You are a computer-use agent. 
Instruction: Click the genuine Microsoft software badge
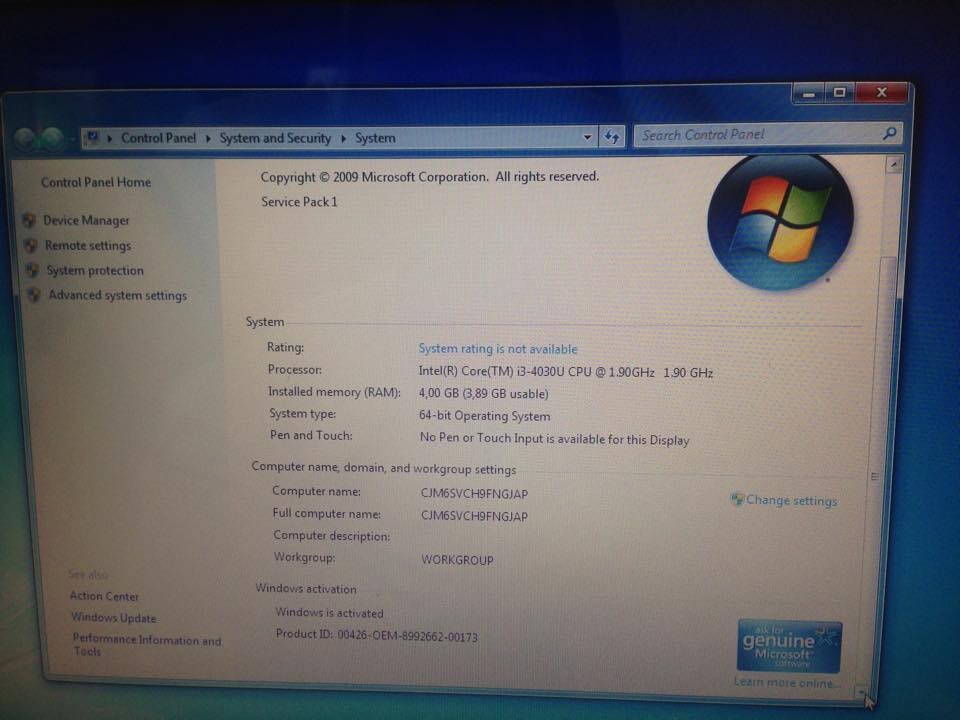[x=789, y=647]
